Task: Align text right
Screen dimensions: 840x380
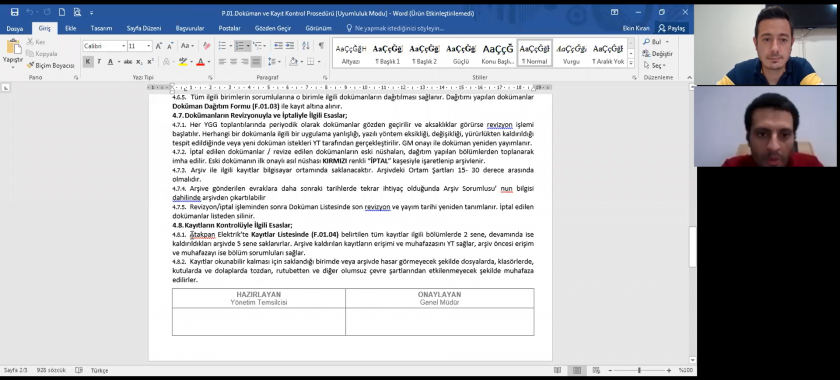Action: (x=245, y=62)
